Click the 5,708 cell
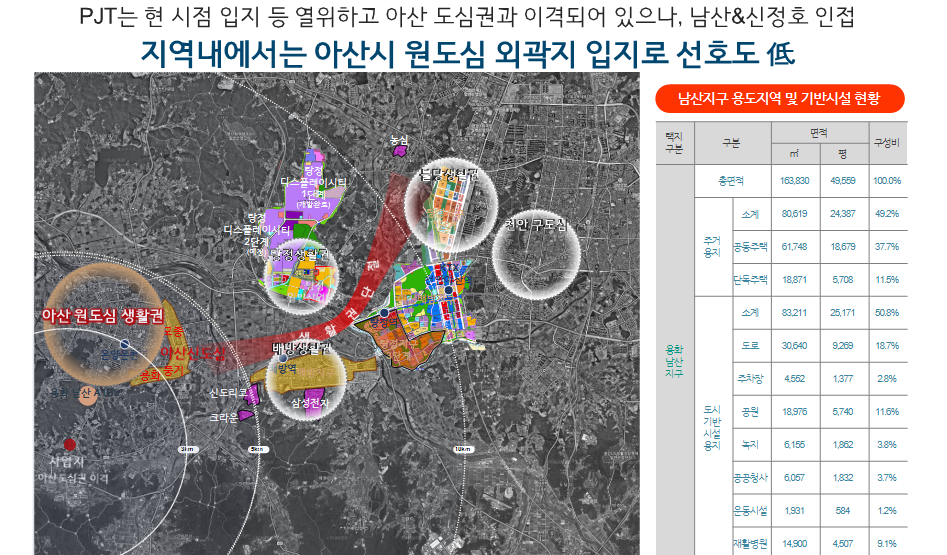Viewport: 947px width, 555px height. click(x=843, y=280)
